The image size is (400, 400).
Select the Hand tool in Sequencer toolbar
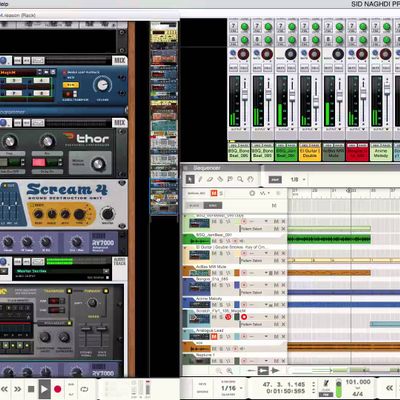pyautogui.click(x=250, y=179)
